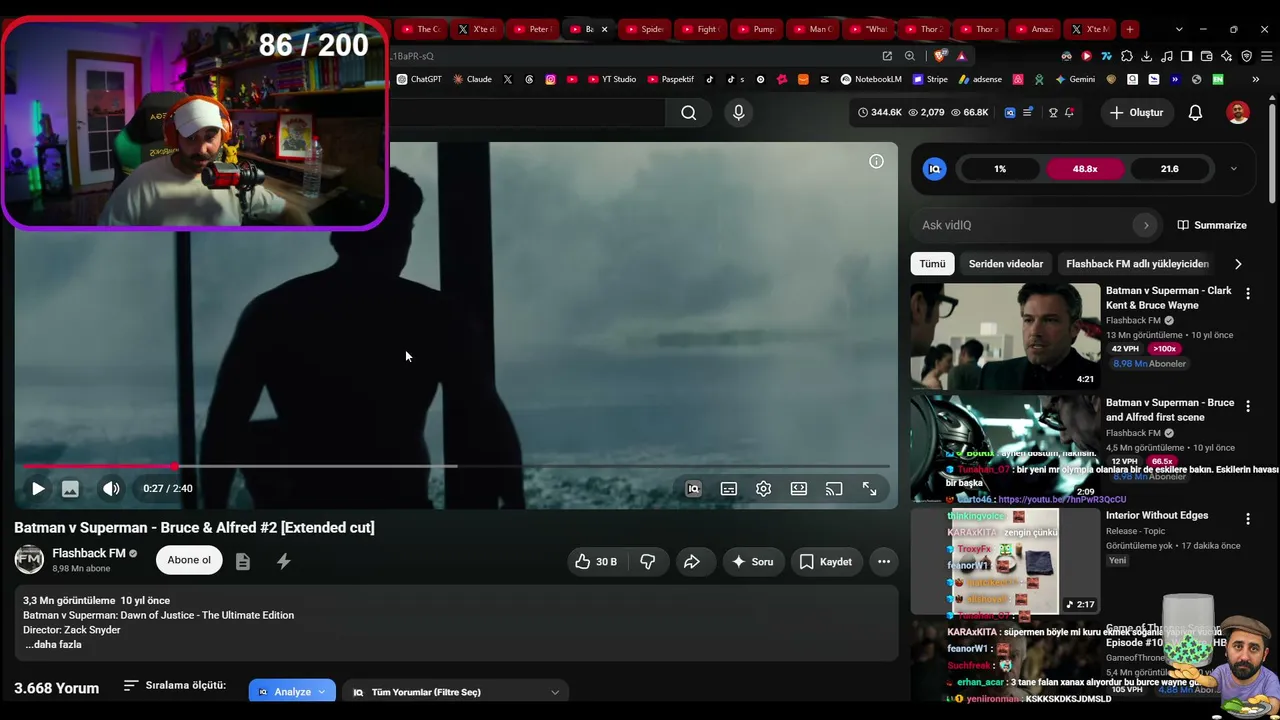This screenshot has width=1280, height=720.
Task: Open the browser extensions puzzle icon
Action: click(x=1127, y=56)
